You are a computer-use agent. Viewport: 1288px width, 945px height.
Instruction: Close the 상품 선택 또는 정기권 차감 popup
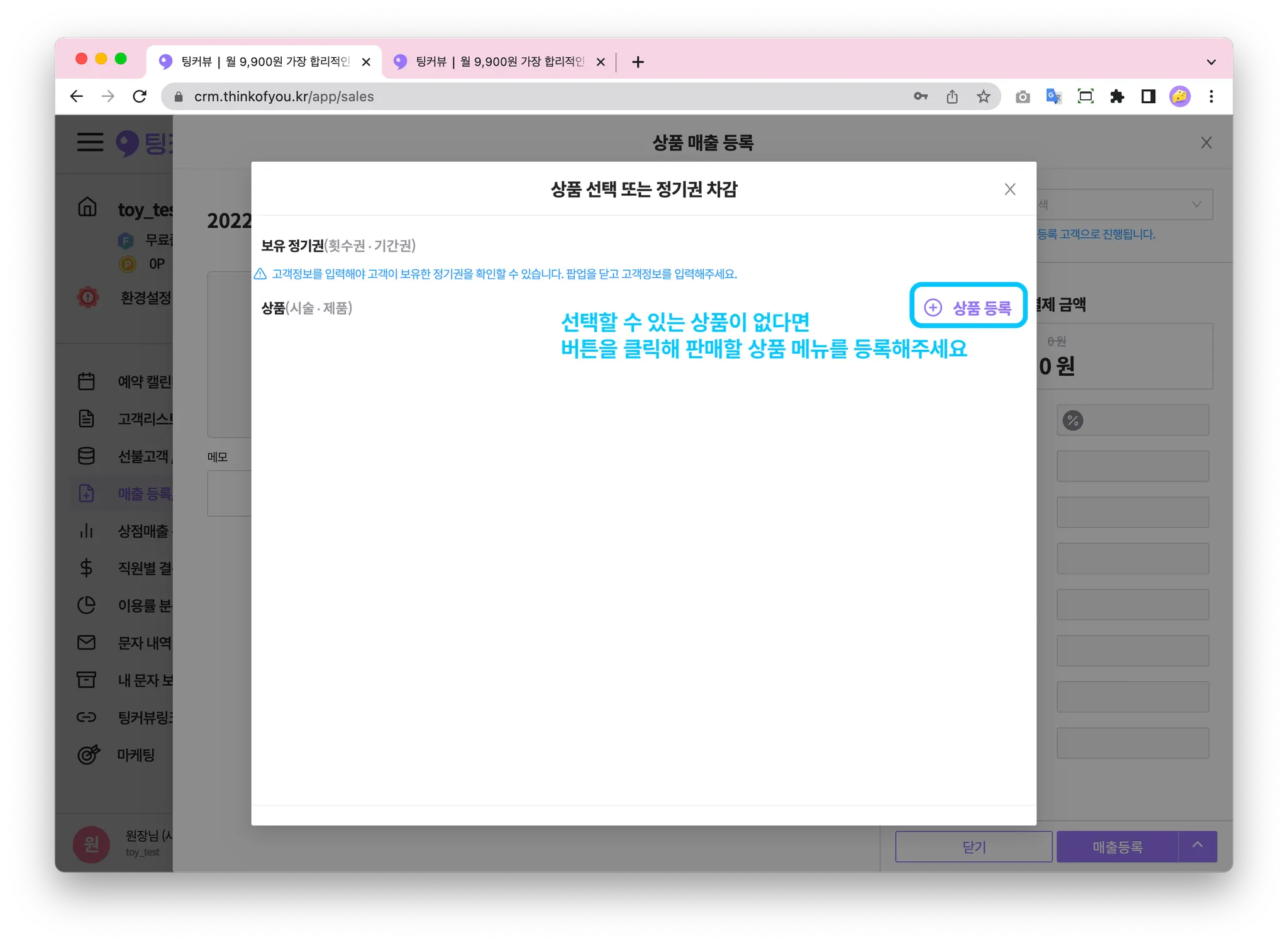[x=1009, y=189]
